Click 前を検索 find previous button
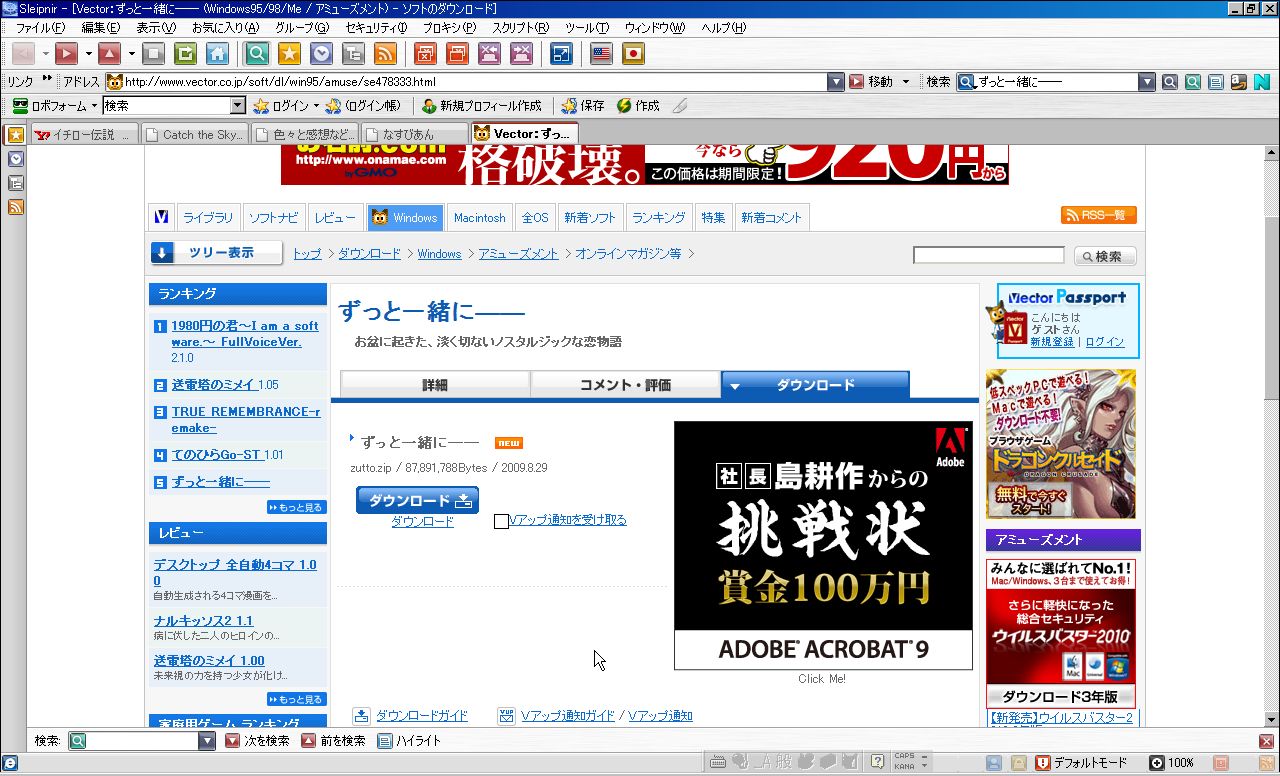1280x776 pixels. tap(333, 741)
